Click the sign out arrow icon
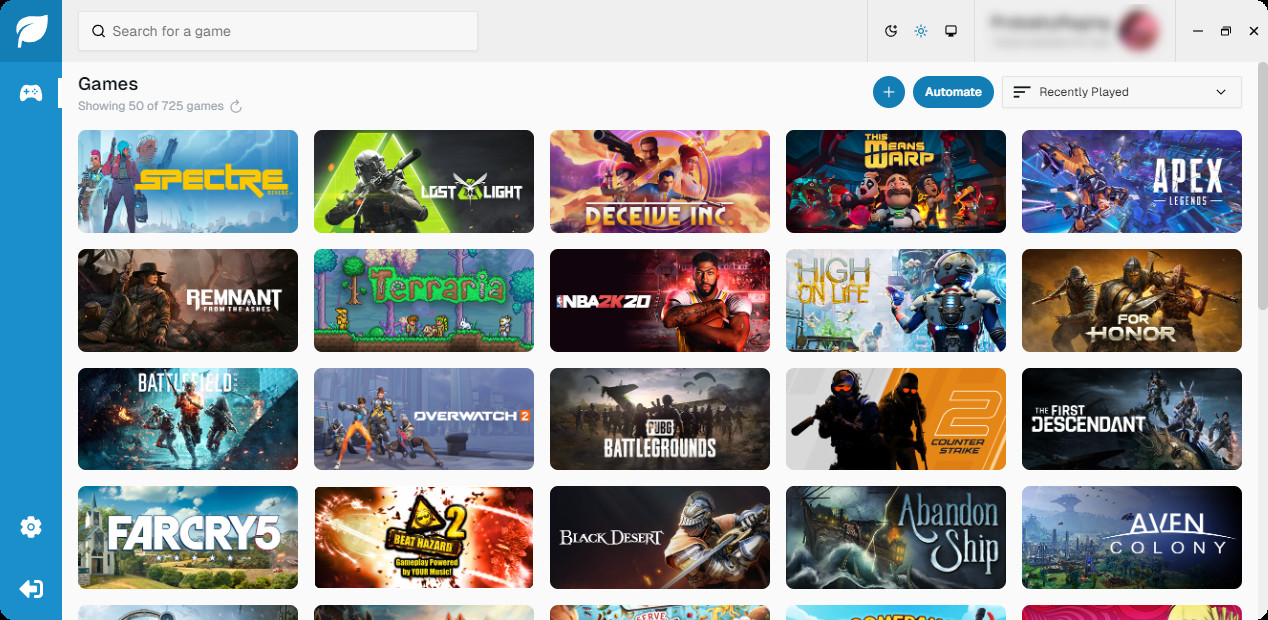Viewport: 1268px width, 620px height. (x=31, y=589)
